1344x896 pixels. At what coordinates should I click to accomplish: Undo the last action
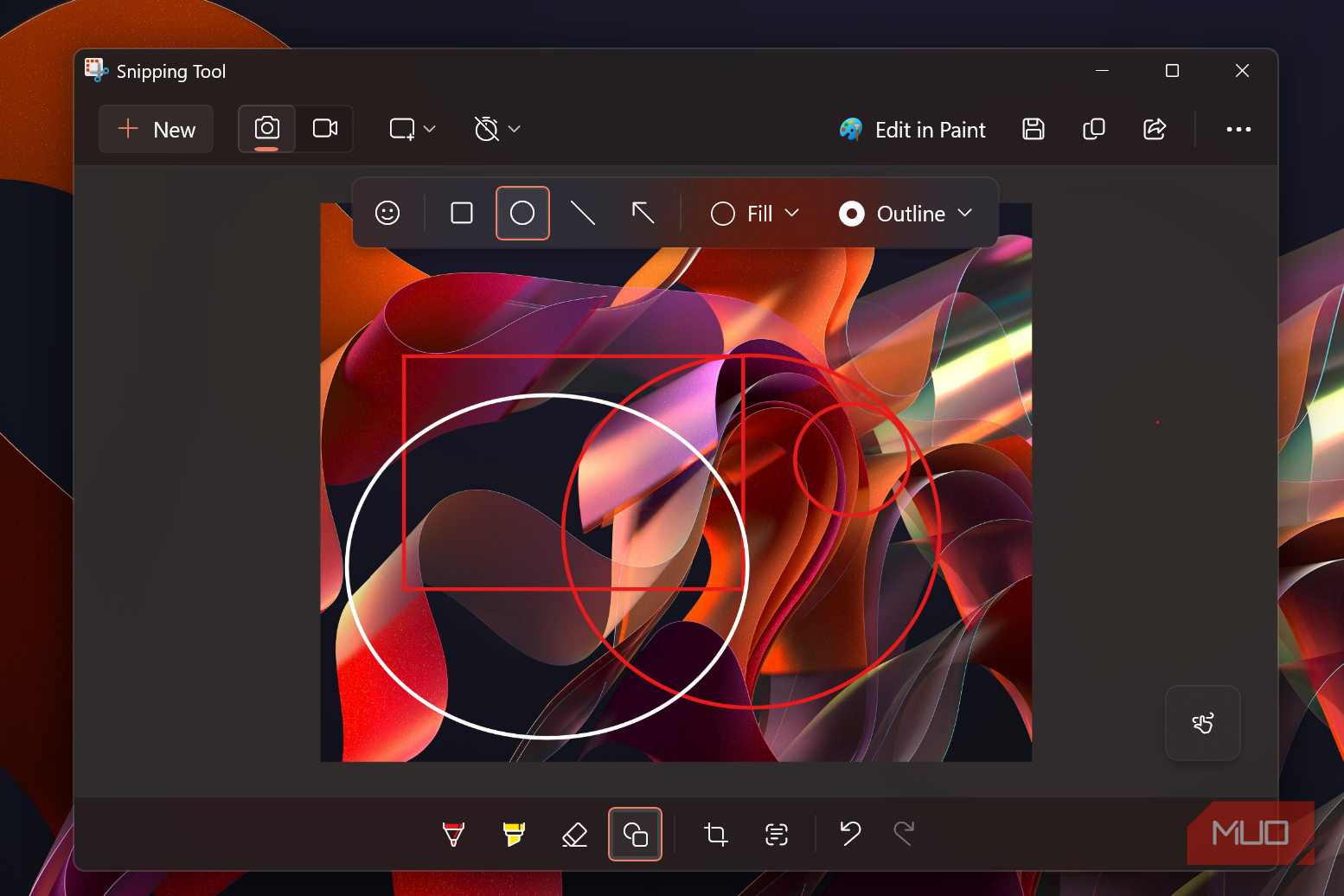(x=850, y=834)
